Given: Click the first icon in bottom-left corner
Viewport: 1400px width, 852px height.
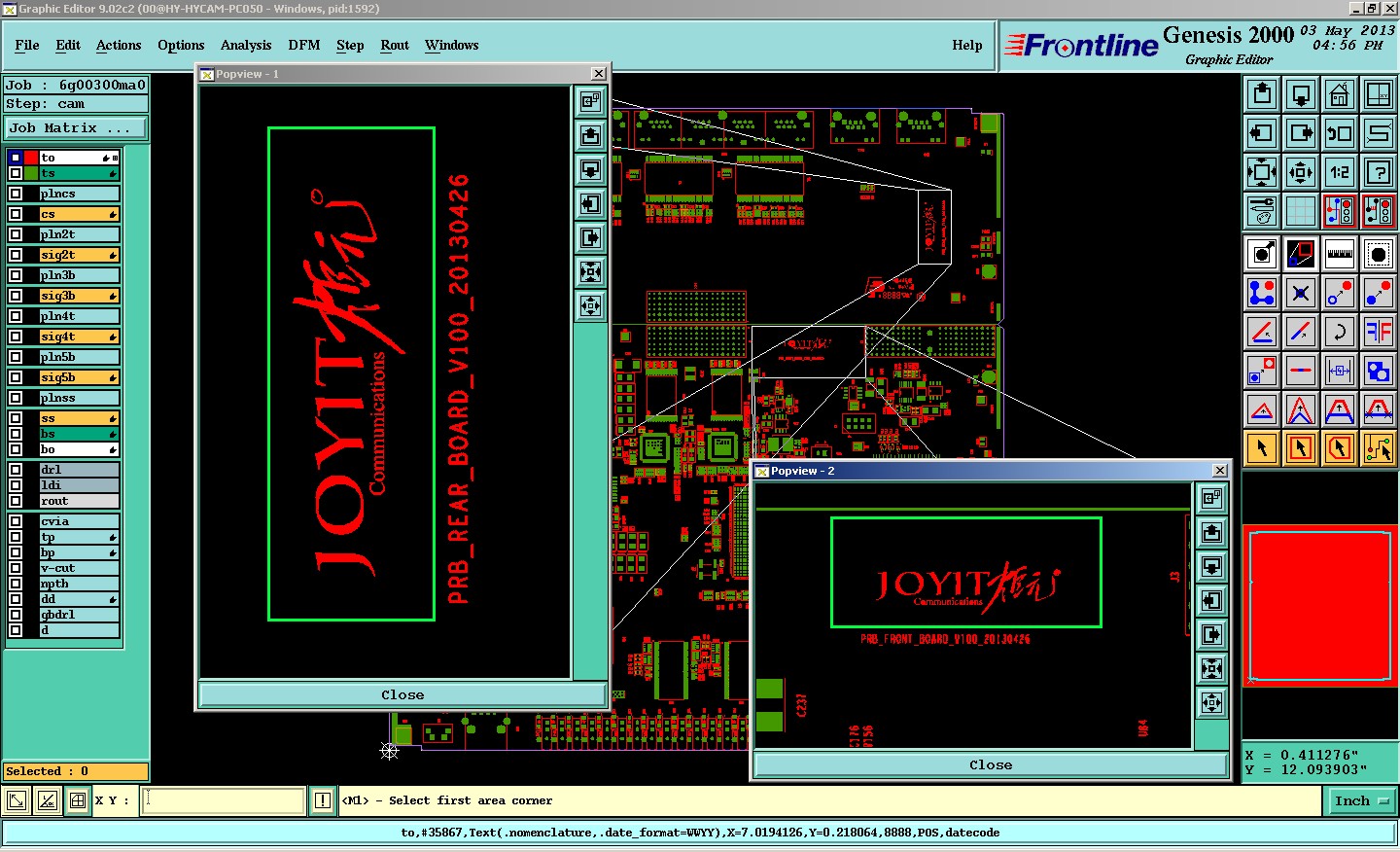Looking at the screenshot, I should (17, 800).
